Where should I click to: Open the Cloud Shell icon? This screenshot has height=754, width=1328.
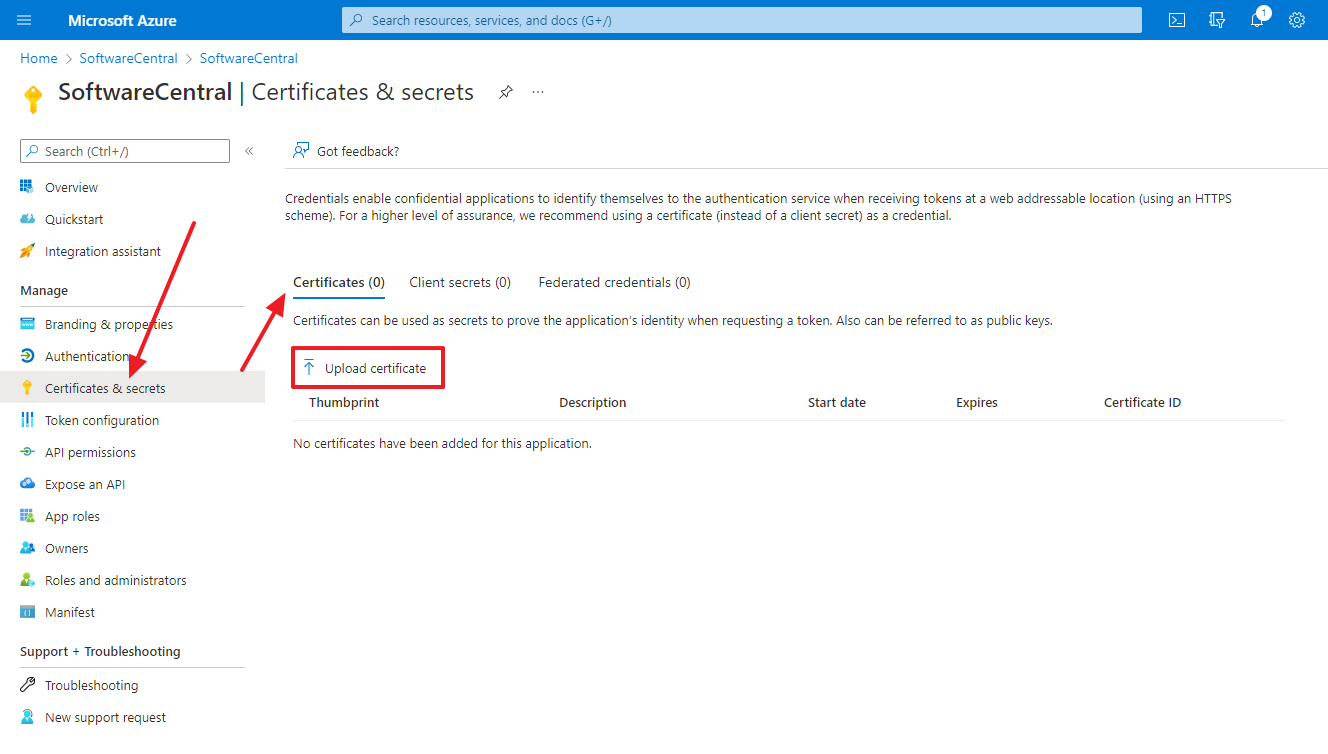tap(1177, 20)
